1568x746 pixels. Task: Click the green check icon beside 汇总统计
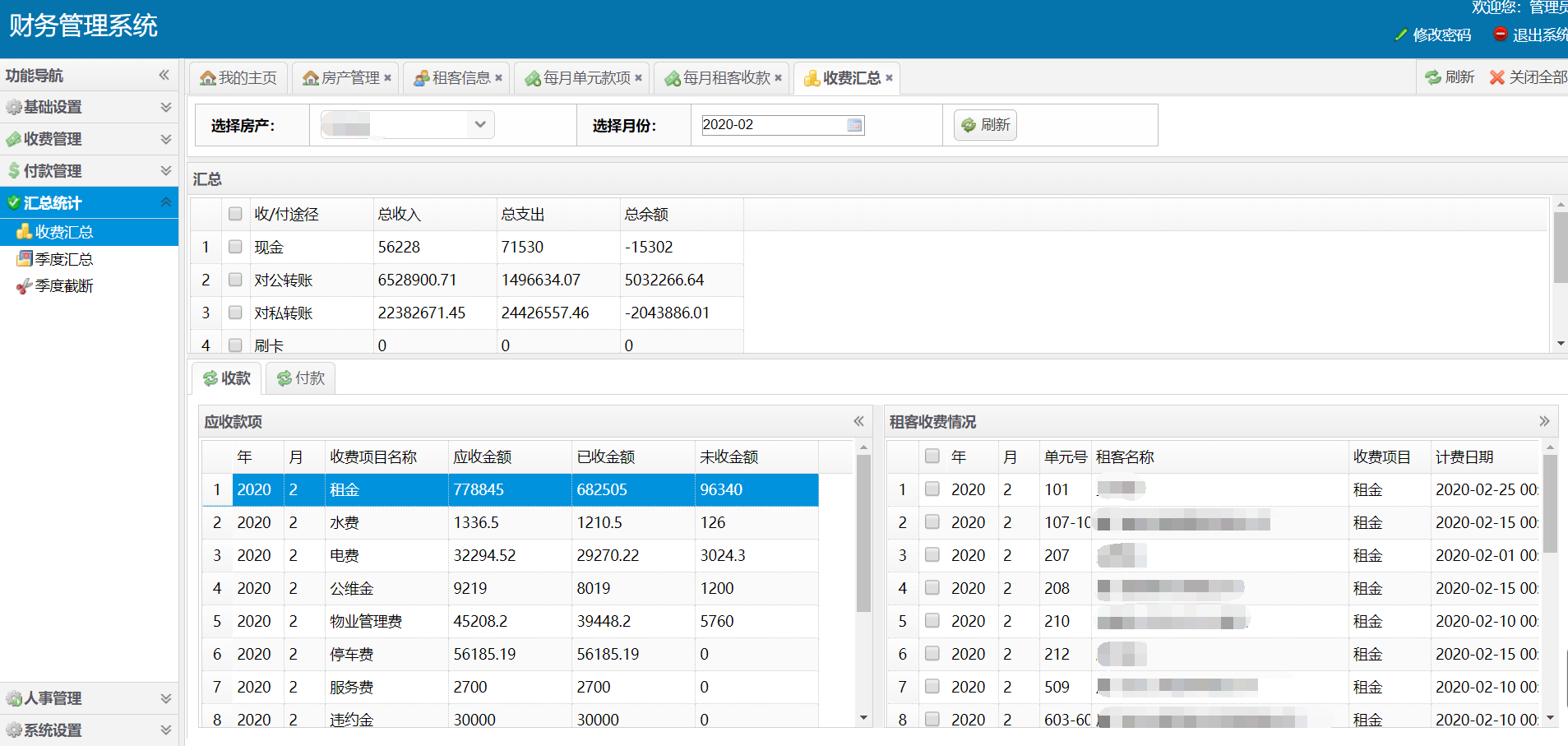tap(14, 202)
